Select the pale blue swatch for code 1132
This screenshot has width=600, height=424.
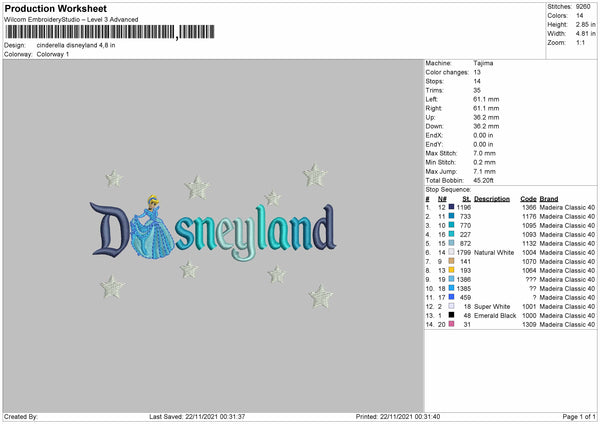click(452, 243)
